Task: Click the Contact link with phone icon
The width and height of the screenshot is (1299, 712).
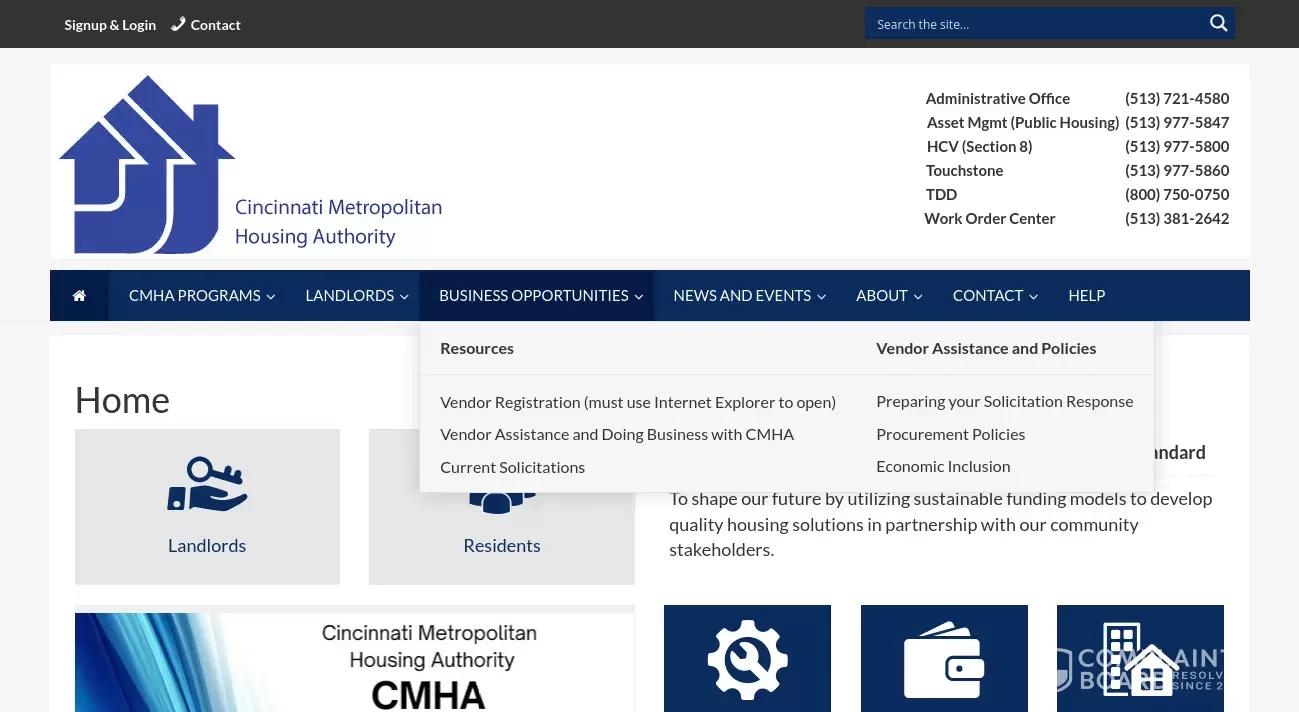Action: [206, 25]
